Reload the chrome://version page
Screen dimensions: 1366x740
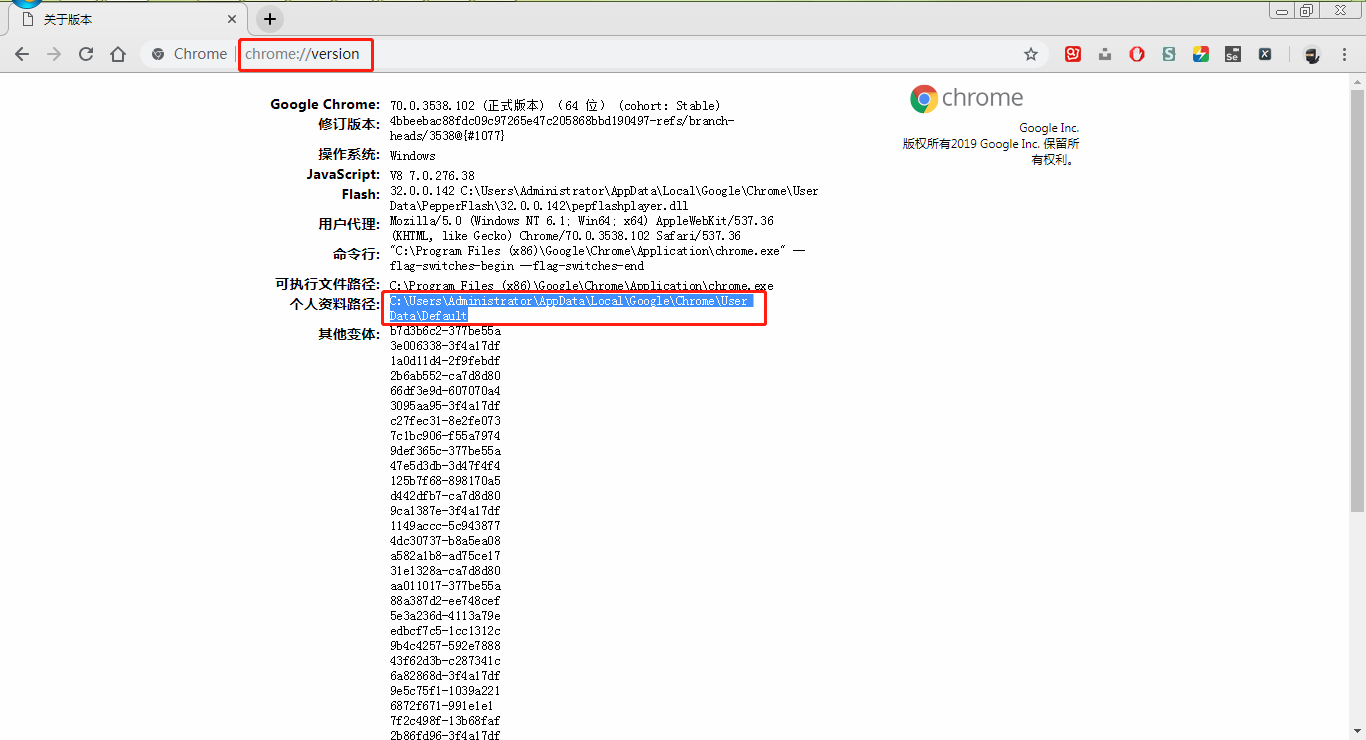tap(86, 54)
